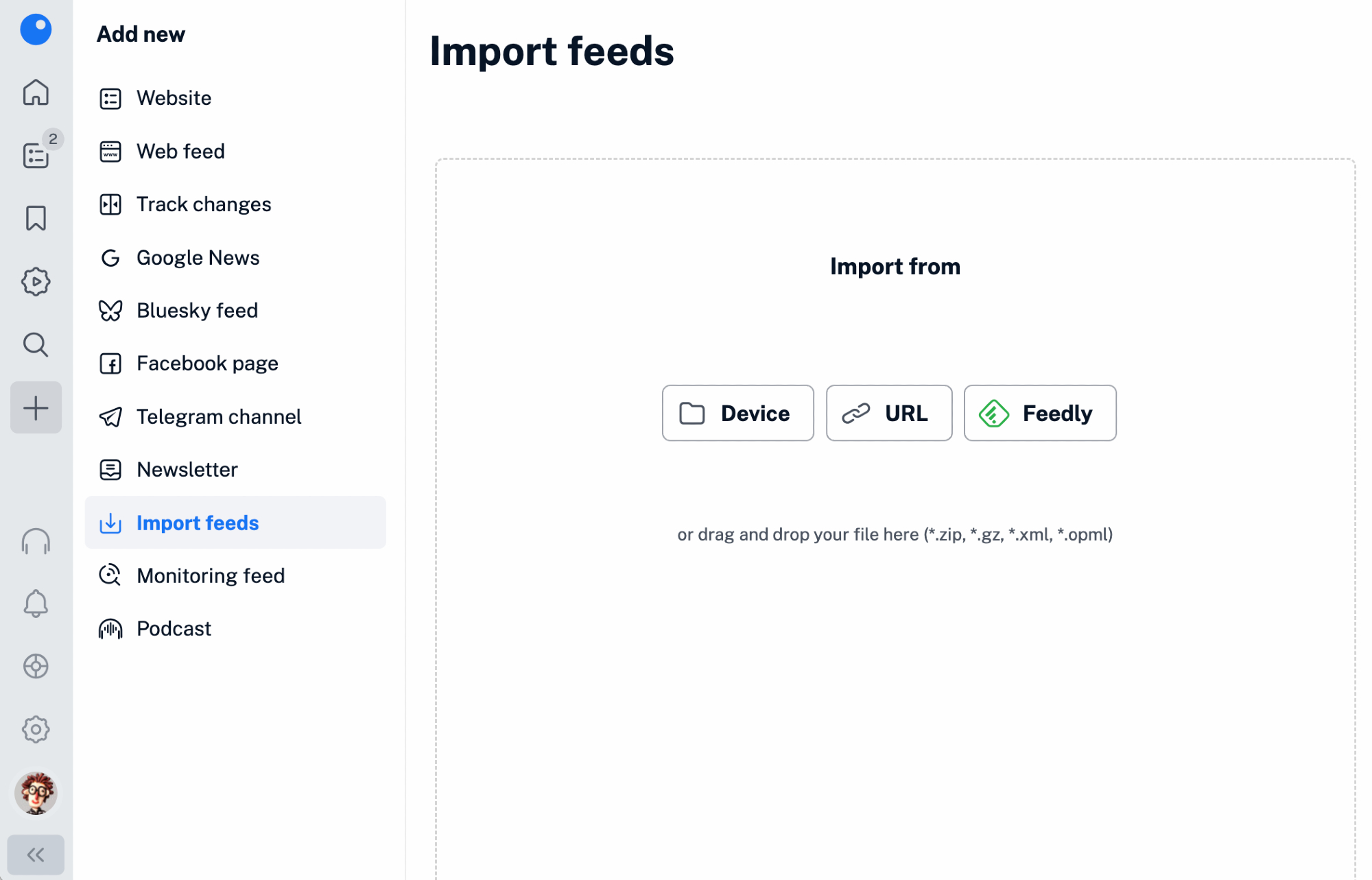Collapse the sidebar with double chevron
The image size is (1372, 880).
tap(36, 855)
